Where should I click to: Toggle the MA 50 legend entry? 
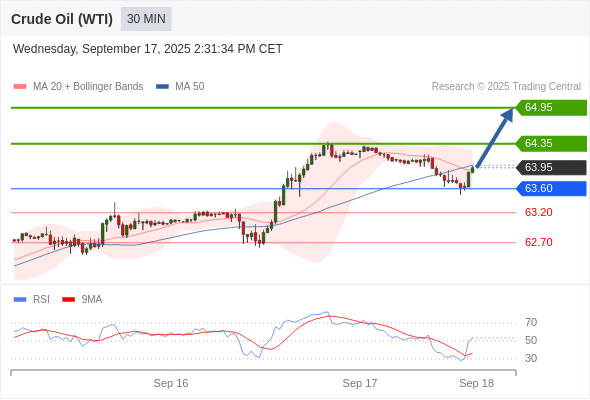pyautogui.click(x=180, y=87)
